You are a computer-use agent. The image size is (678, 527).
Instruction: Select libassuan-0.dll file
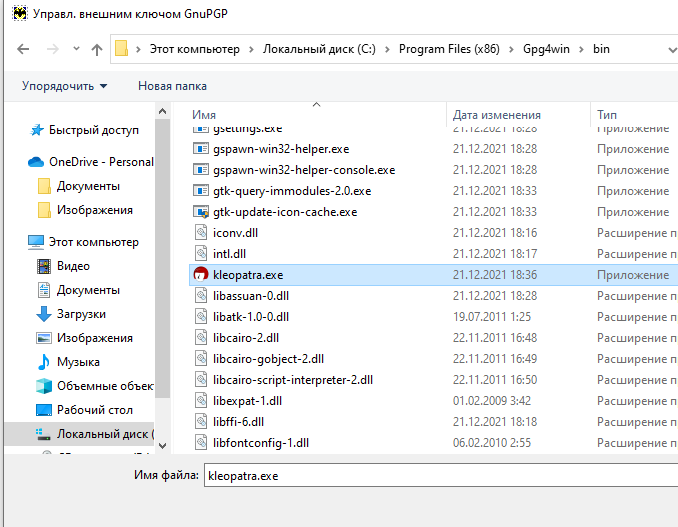click(251, 296)
